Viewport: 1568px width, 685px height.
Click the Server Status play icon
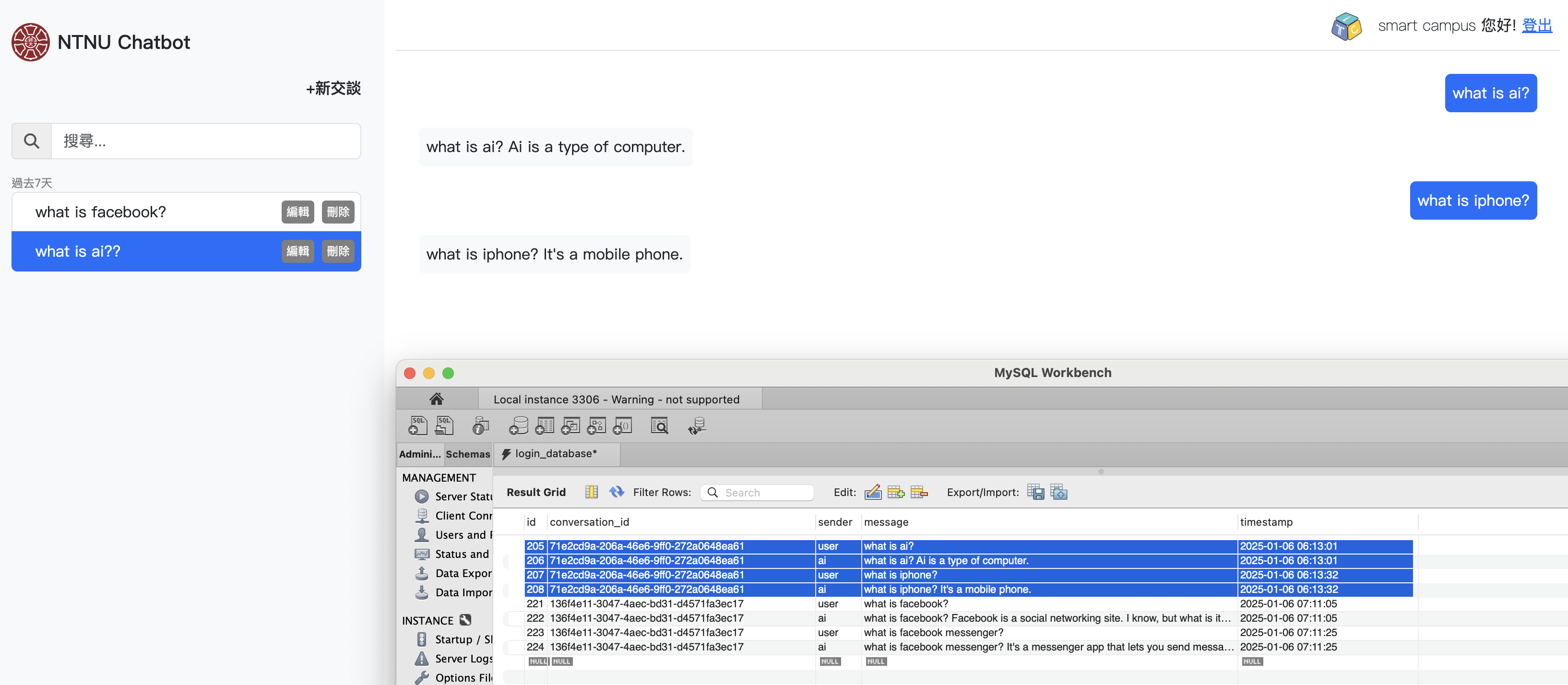(421, 496)
